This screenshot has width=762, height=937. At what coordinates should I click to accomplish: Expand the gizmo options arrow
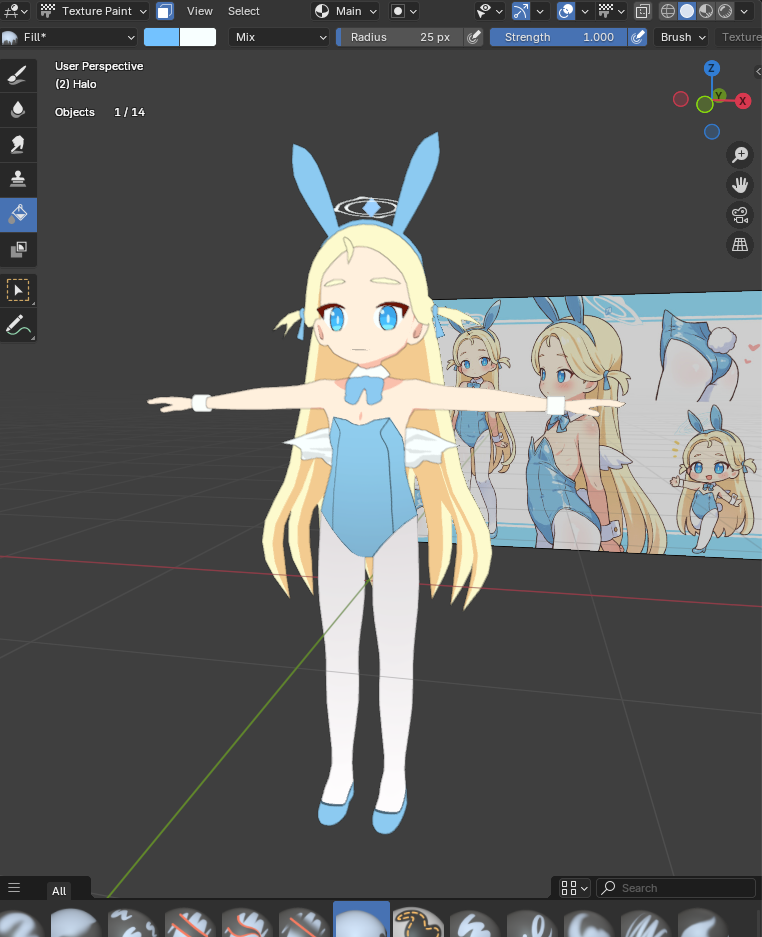tap(540, 11)
